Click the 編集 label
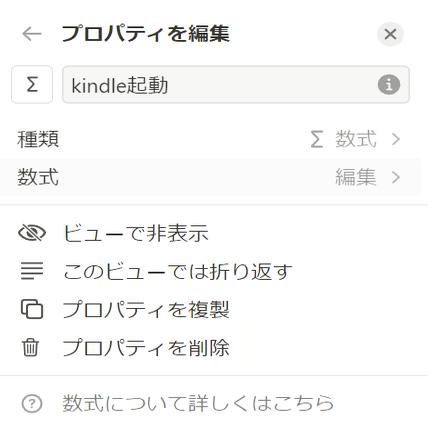Viewport: 428px width, 428px height. [356, 177]
